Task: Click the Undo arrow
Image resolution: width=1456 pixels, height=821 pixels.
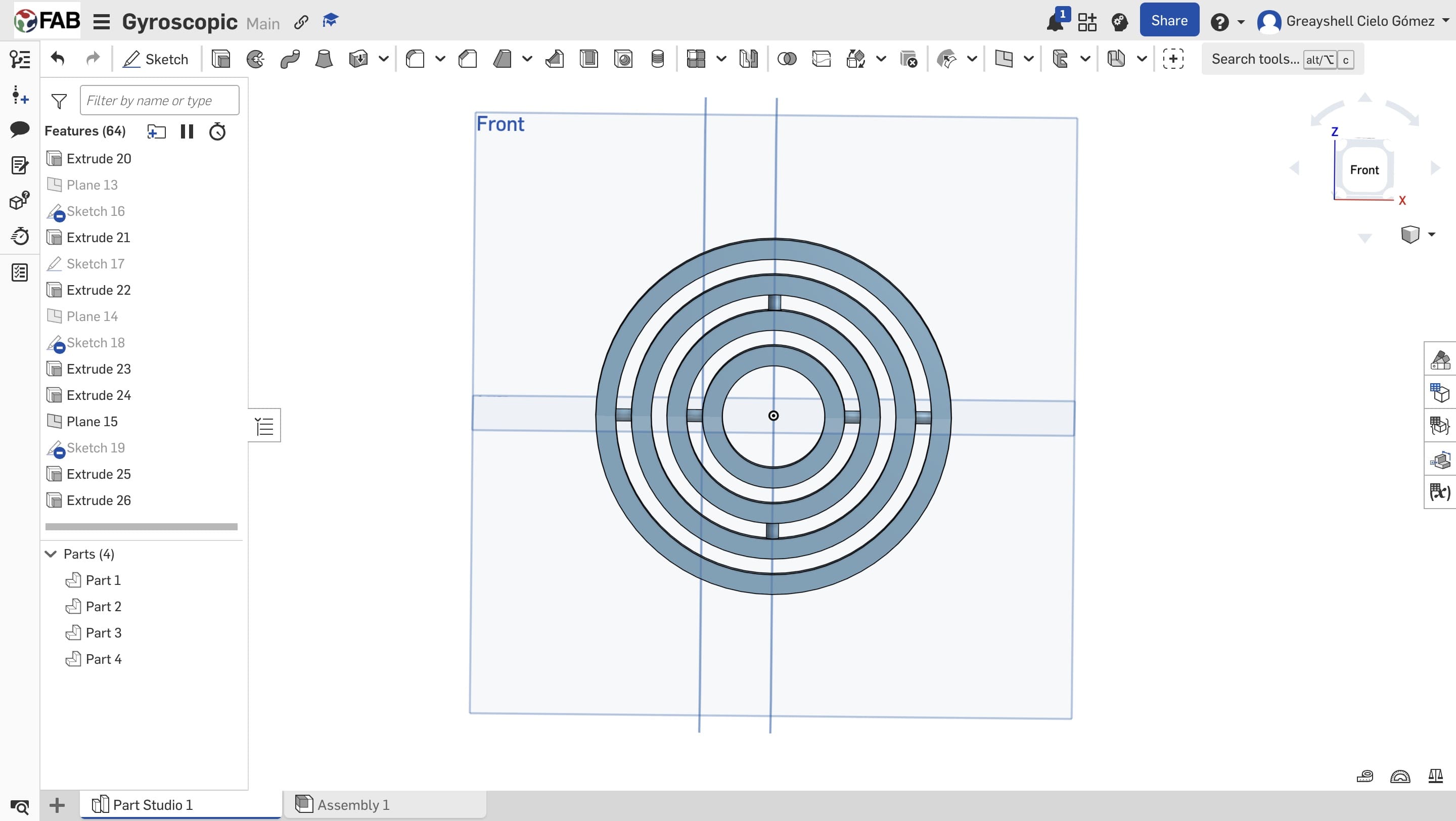Action: 58,59
